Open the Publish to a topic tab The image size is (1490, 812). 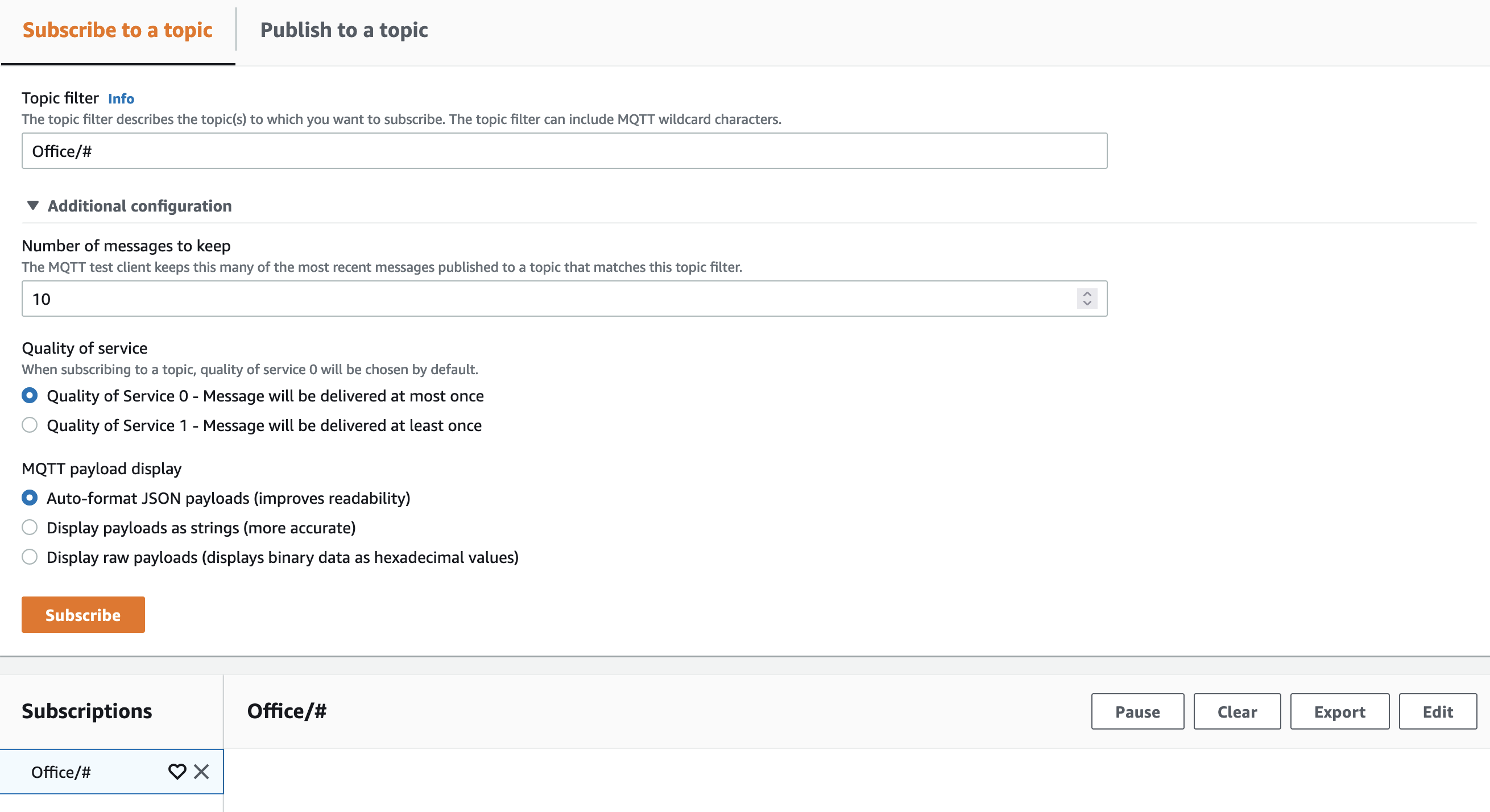pos(344,30)
